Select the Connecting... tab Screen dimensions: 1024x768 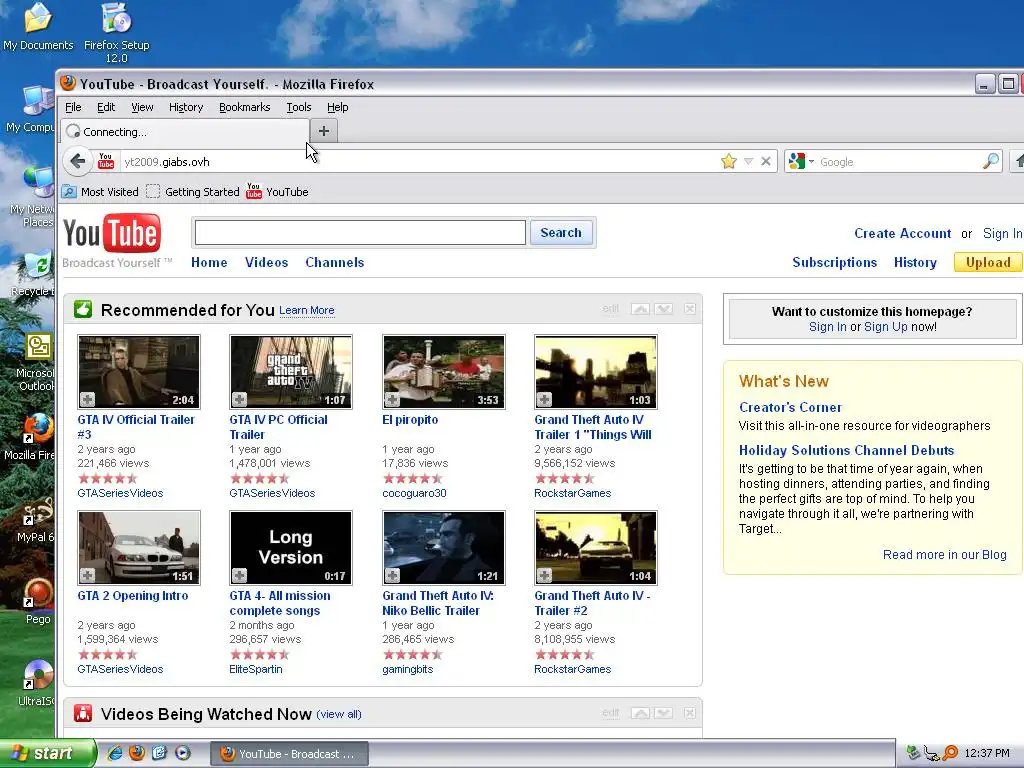[x=185, y=131]
